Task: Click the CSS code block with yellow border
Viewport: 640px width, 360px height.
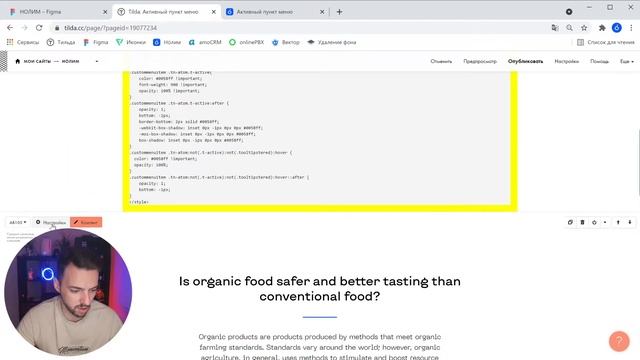Action: click(x=320, y=141)
